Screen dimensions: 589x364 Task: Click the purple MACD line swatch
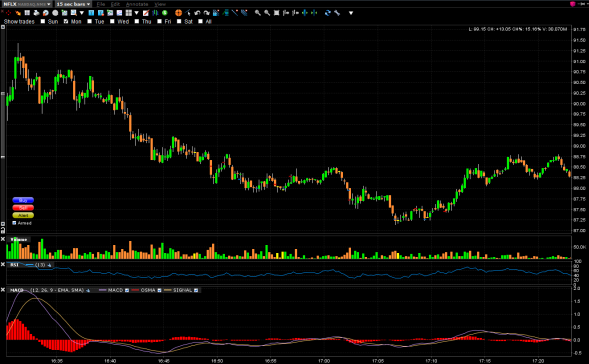click(103, 290)
